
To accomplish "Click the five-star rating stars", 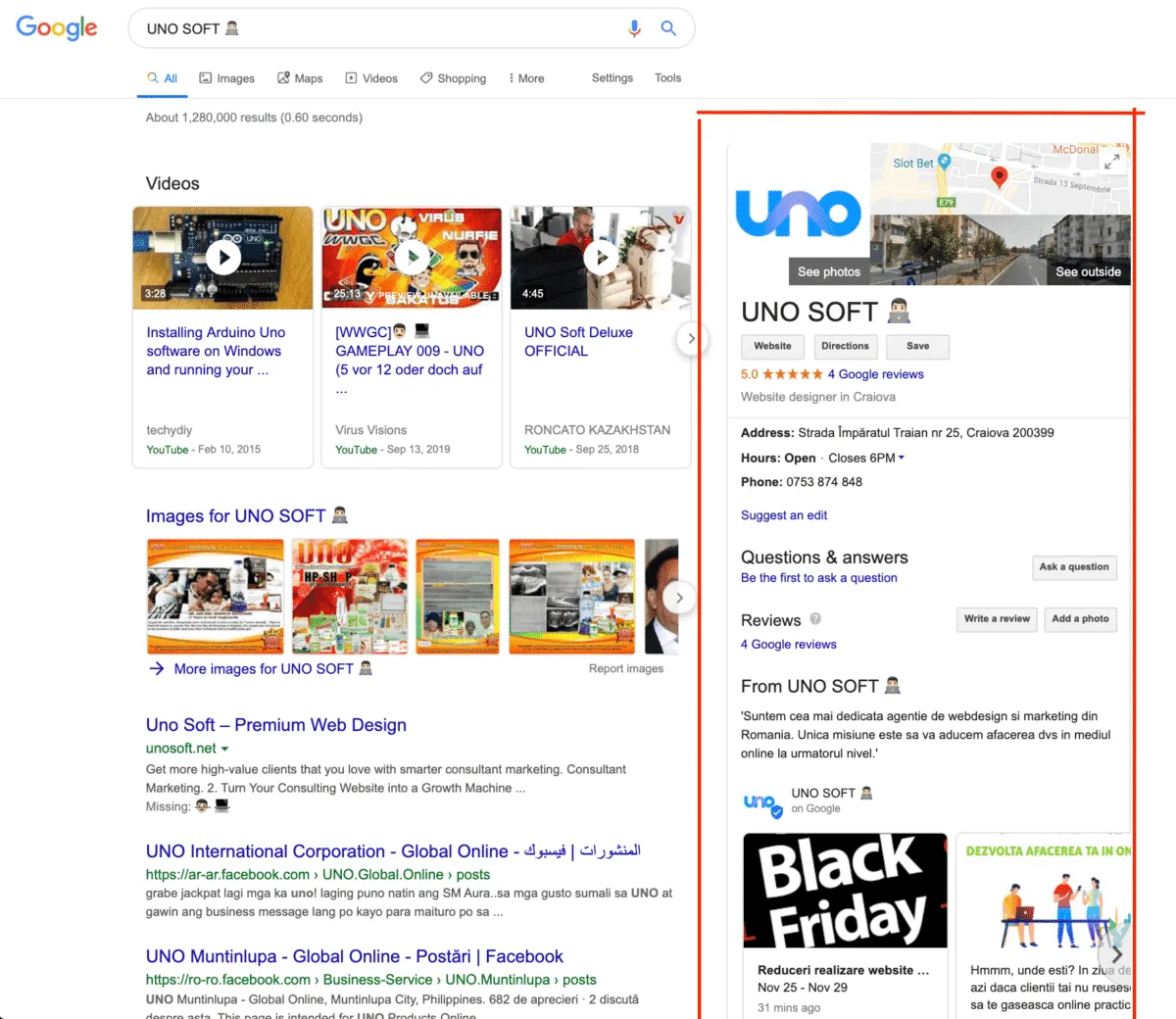I will [x=793, y=374].
